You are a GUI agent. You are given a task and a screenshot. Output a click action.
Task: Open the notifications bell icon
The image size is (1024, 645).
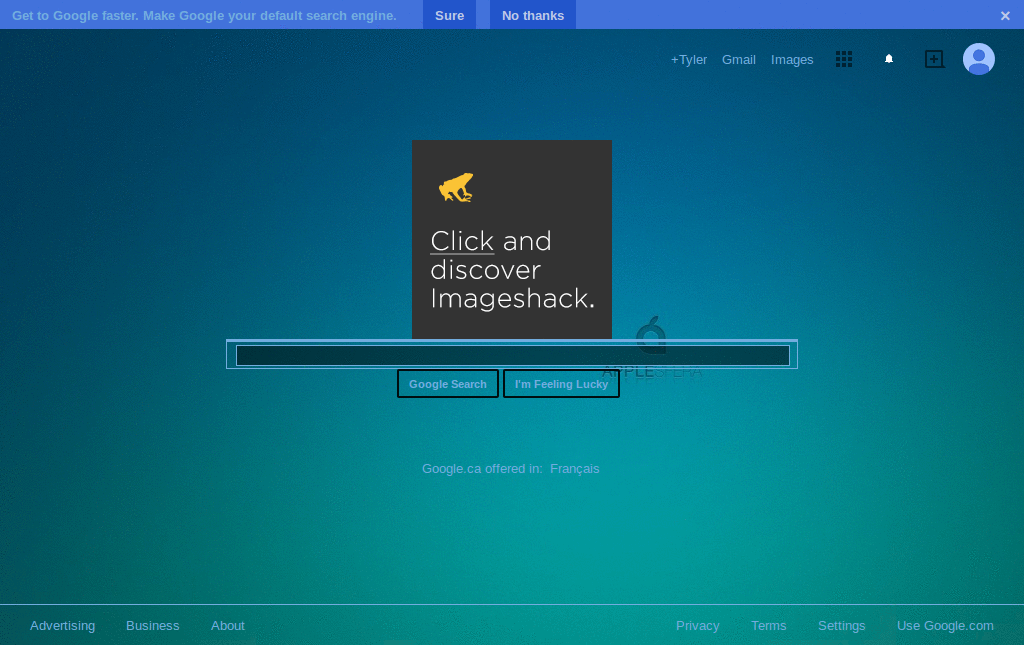pyautogui.click(x=889, y=59)
